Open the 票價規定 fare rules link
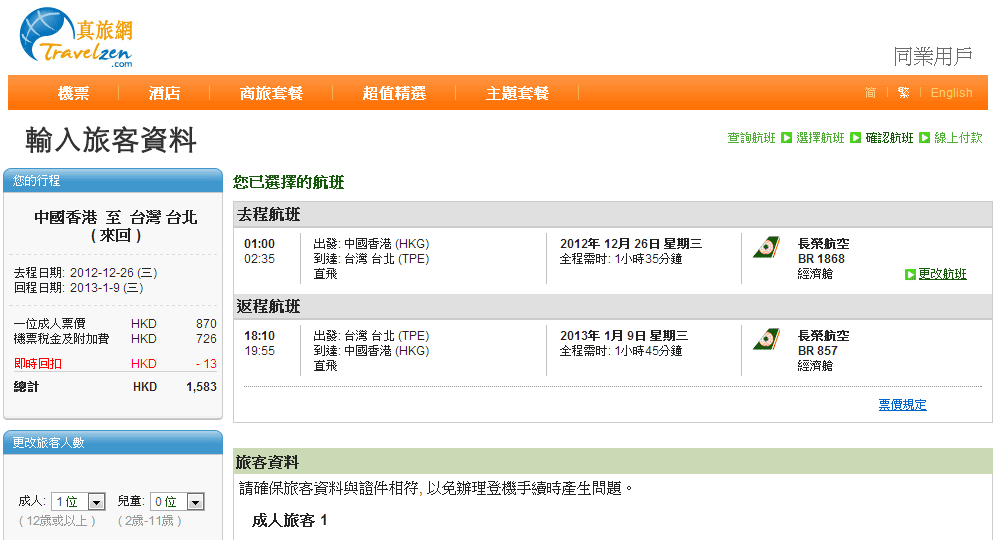This screenshot has height=540, width=999. (x=902, y=405)
